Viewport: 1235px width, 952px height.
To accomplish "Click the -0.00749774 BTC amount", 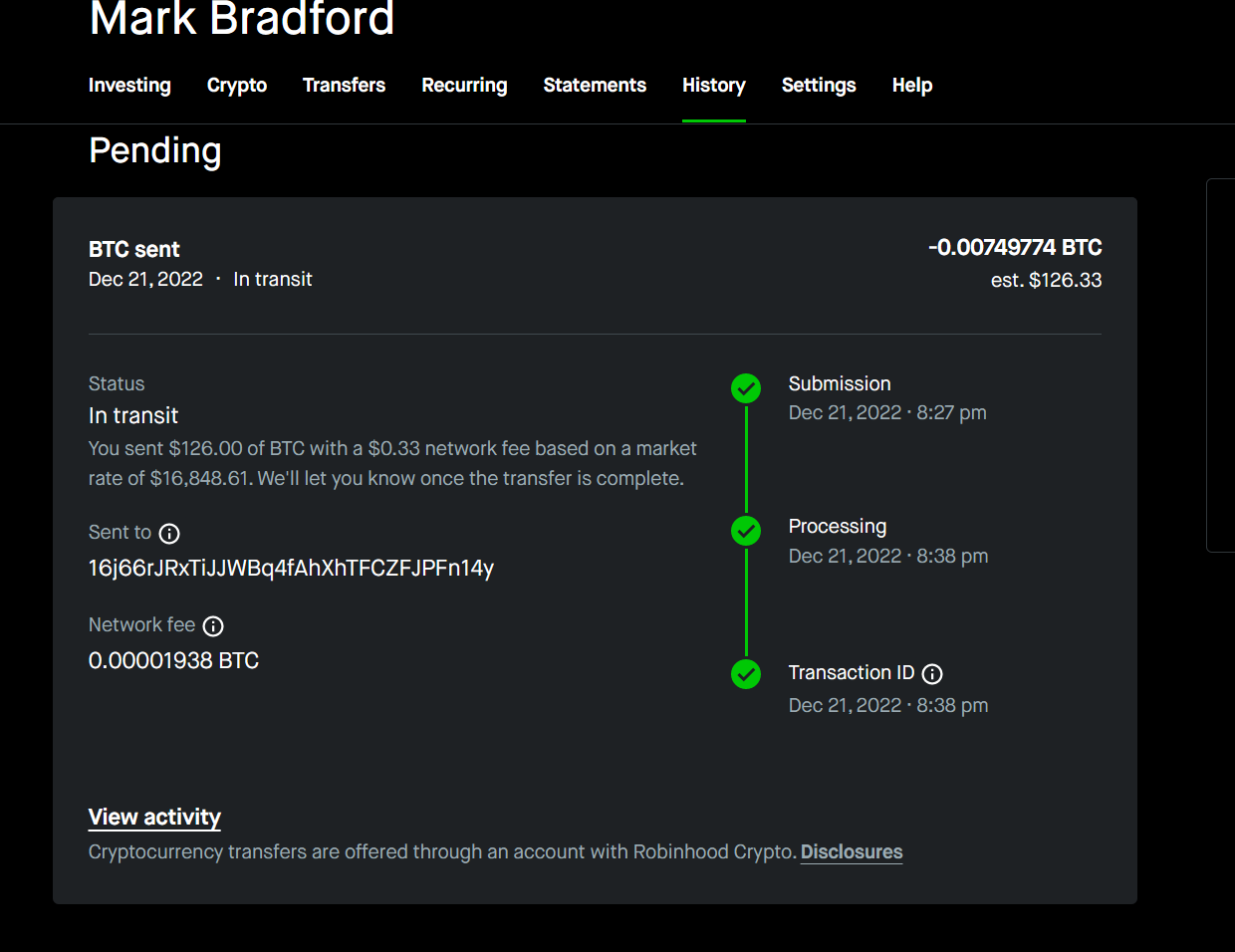I will click(1014, 248).
